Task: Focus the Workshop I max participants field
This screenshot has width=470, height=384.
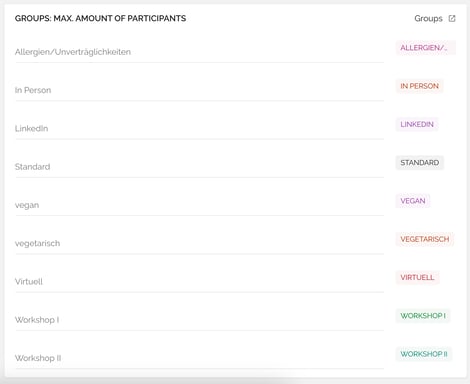Action: click(x=199, y=320)
